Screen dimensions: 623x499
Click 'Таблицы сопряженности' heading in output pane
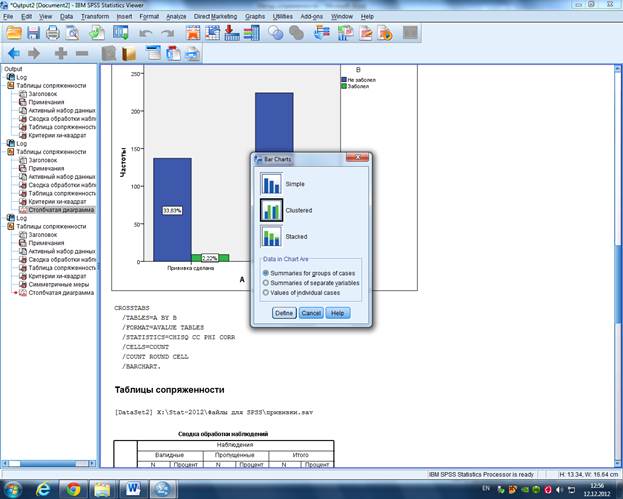click(x=170, y=390)
